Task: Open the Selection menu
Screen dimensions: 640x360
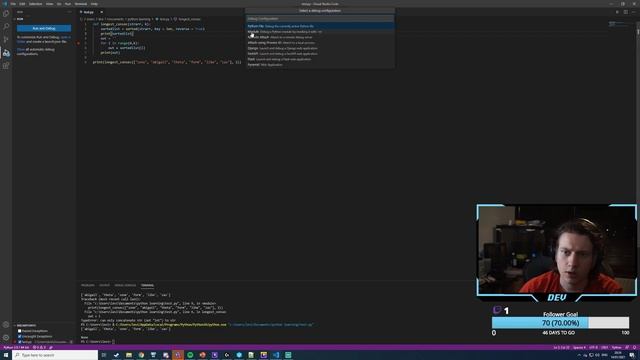Action: coord(36,4)
